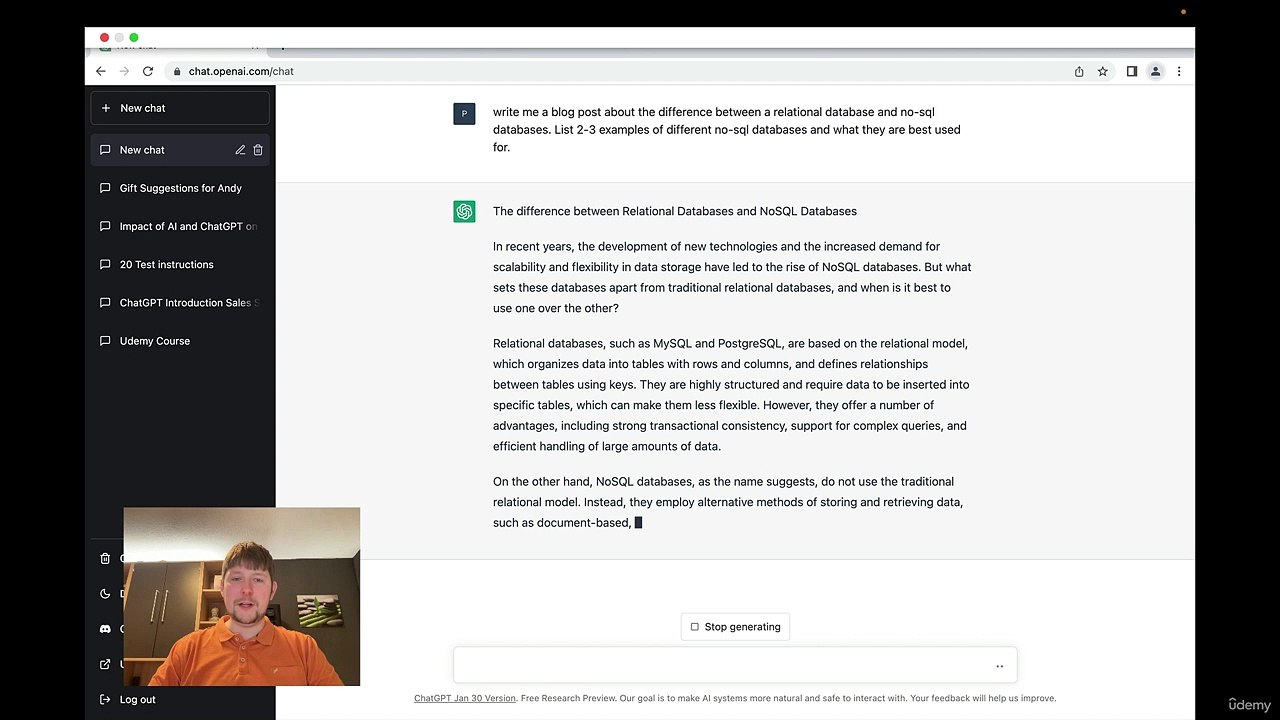Click the loading dots in input box
Viewport: 1280px width, 720px height.
coord(999,667)
